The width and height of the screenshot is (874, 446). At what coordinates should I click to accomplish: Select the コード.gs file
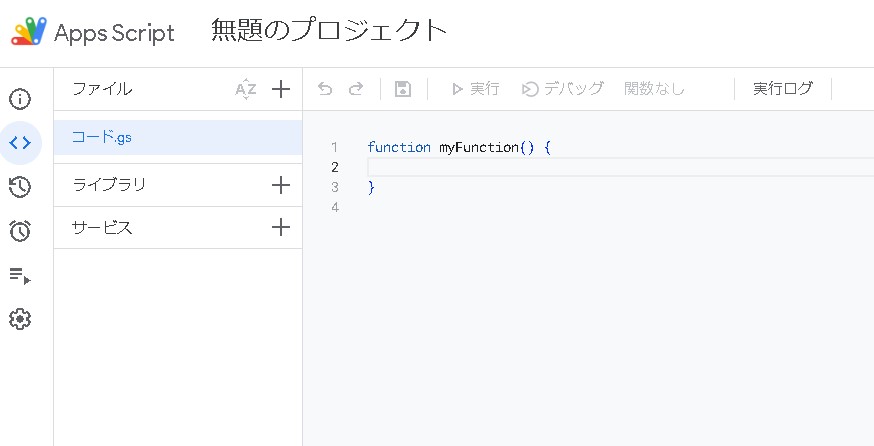click(102, 137)
